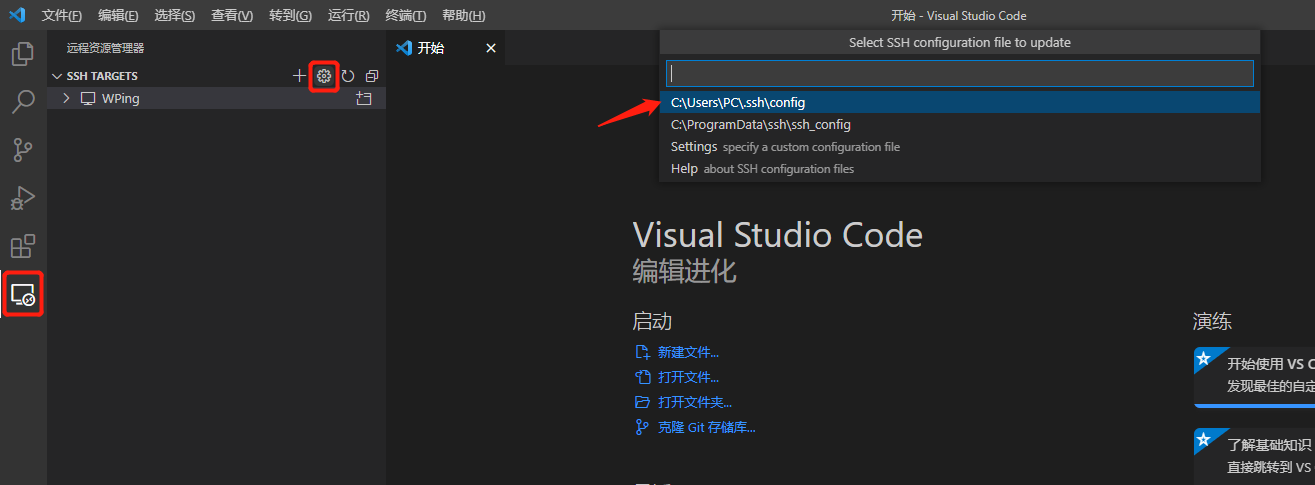Open the Remote Explorer view icon

click(22, 294)
